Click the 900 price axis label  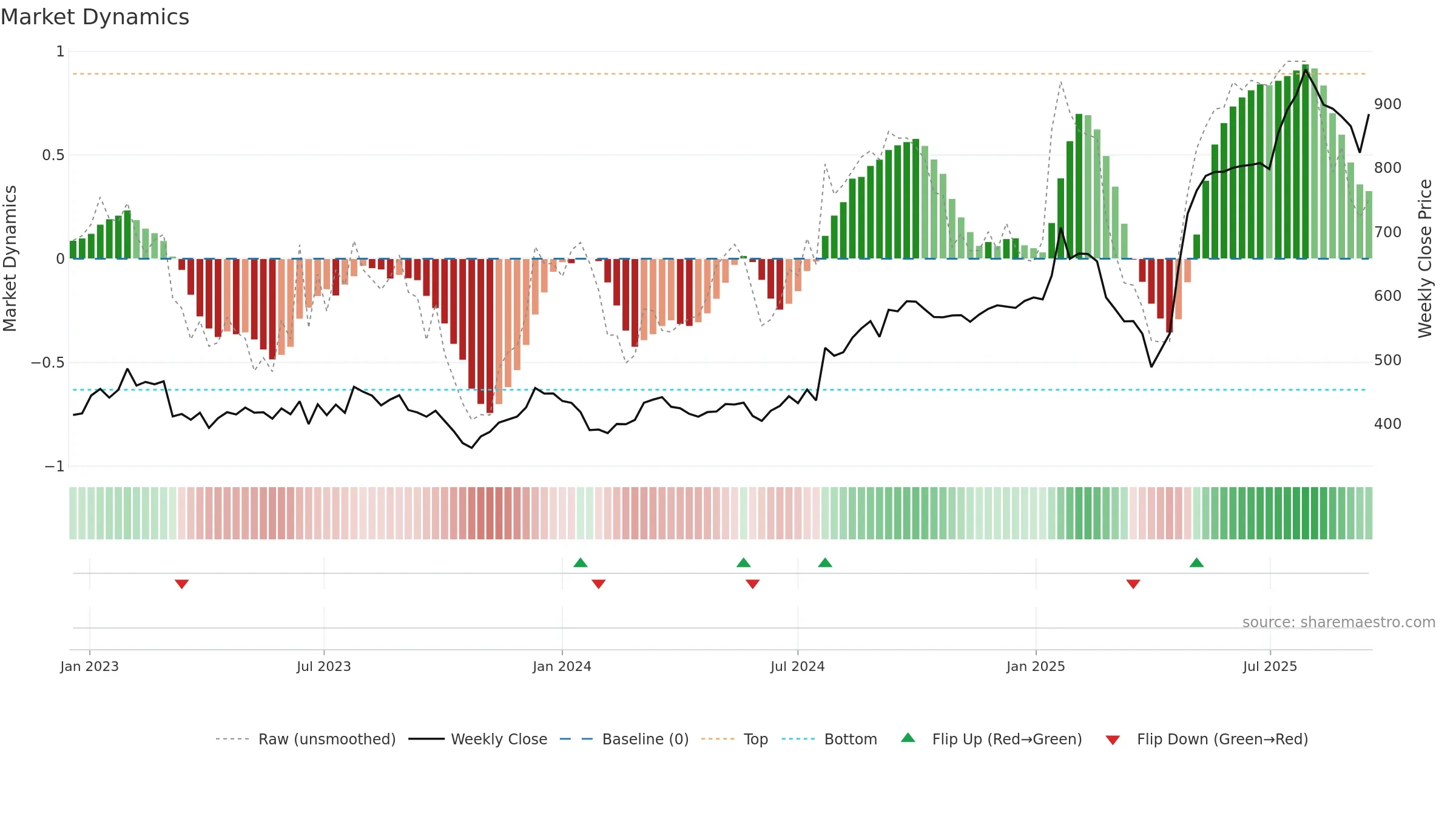pyautogui.click(x=1388, y=104)
